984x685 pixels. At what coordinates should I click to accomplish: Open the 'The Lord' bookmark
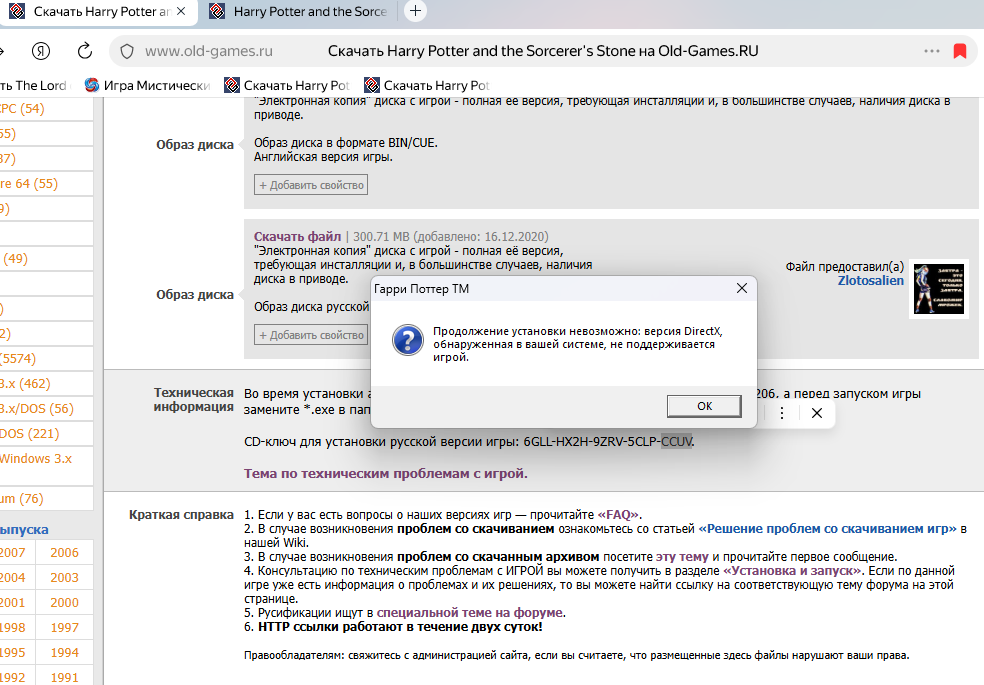tap(33, 85)
